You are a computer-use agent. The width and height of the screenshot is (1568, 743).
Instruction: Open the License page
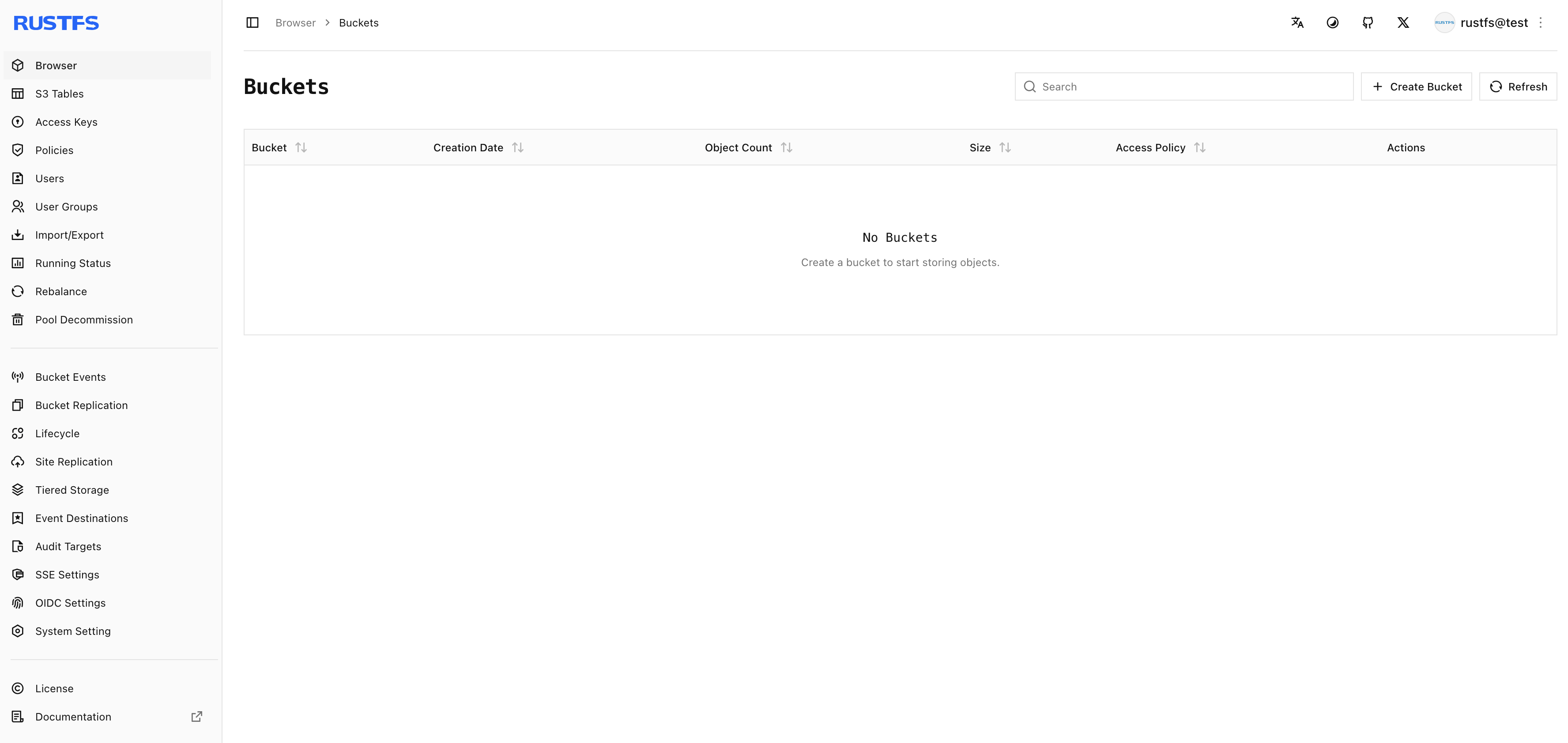[107, 688]
